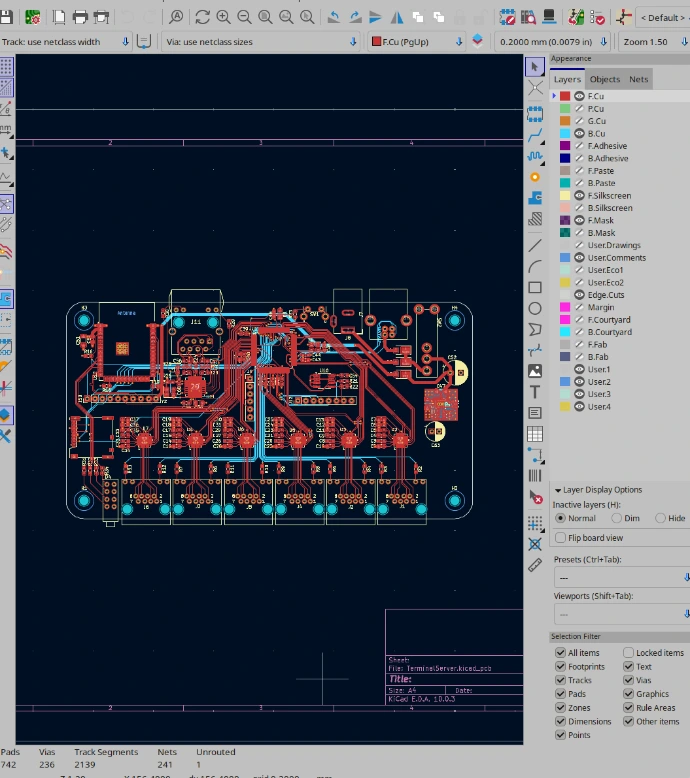
Task: Click the F.Cu red color swatch
Action: tap(565, 96)
